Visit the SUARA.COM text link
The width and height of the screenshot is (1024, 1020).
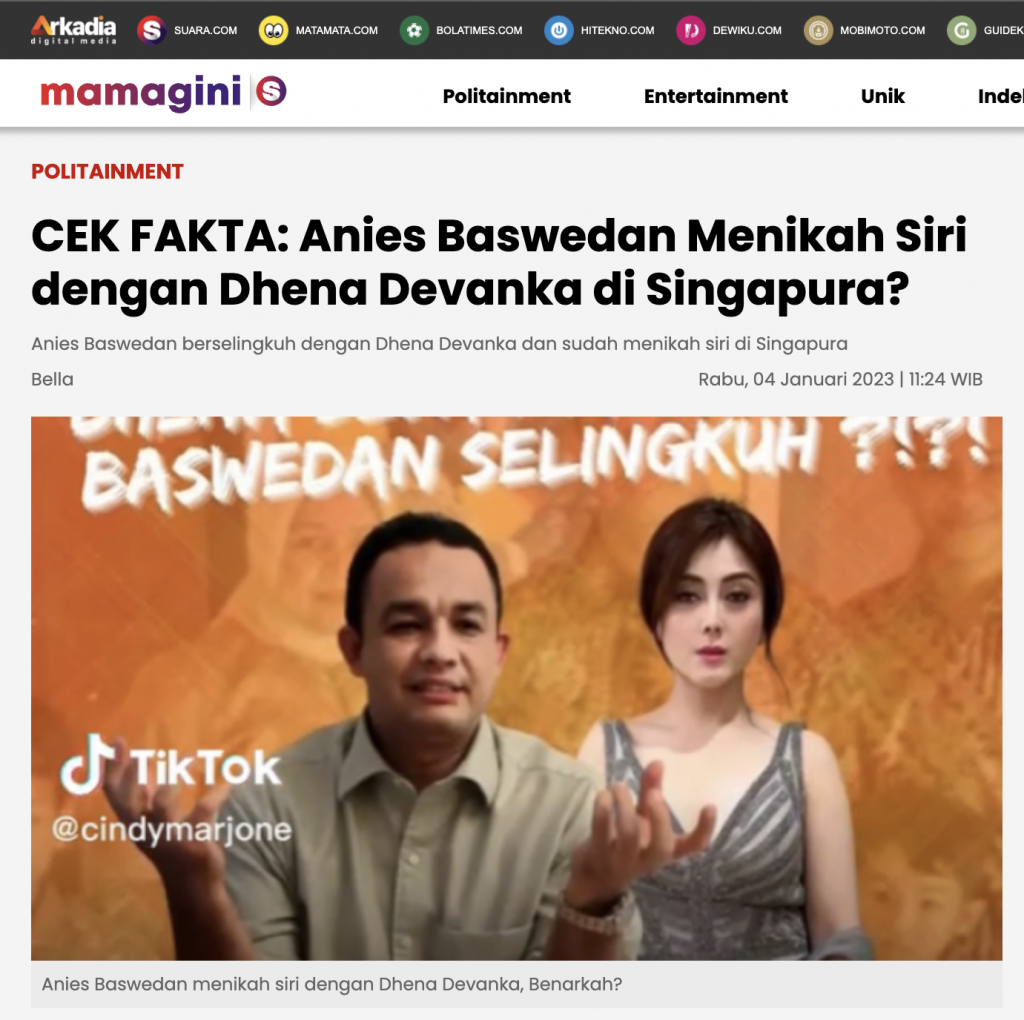pos(206,30)
